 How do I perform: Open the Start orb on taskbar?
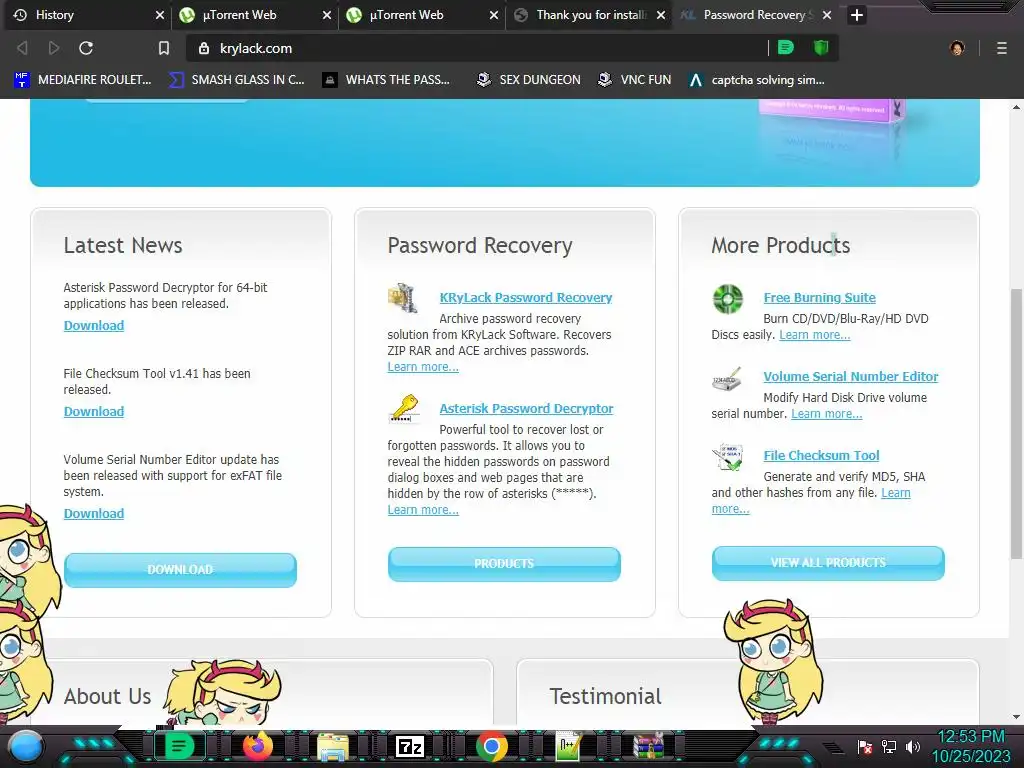point(27,746)
